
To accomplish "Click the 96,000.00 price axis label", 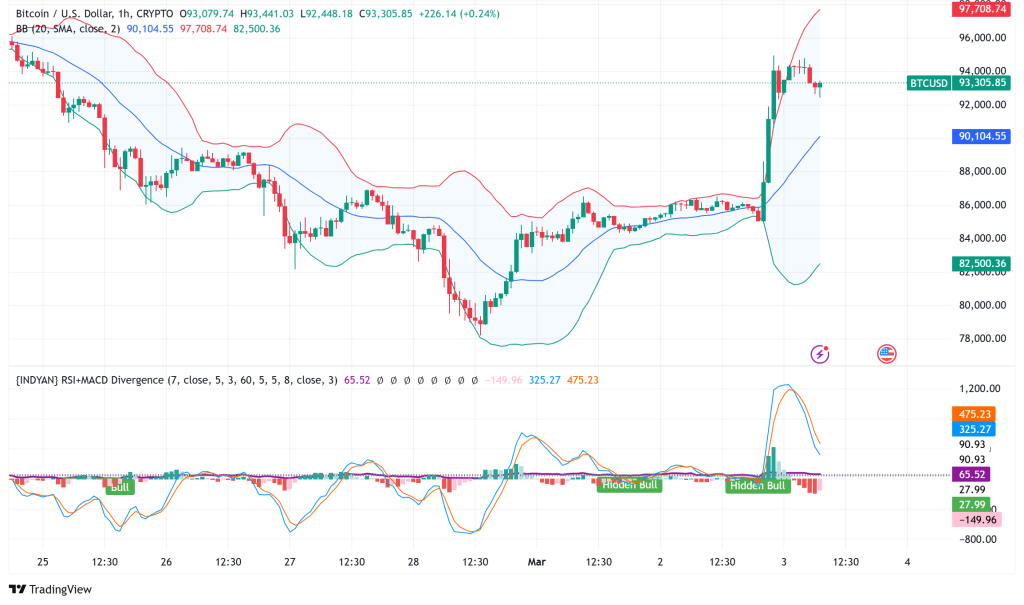I will [982, 38].
